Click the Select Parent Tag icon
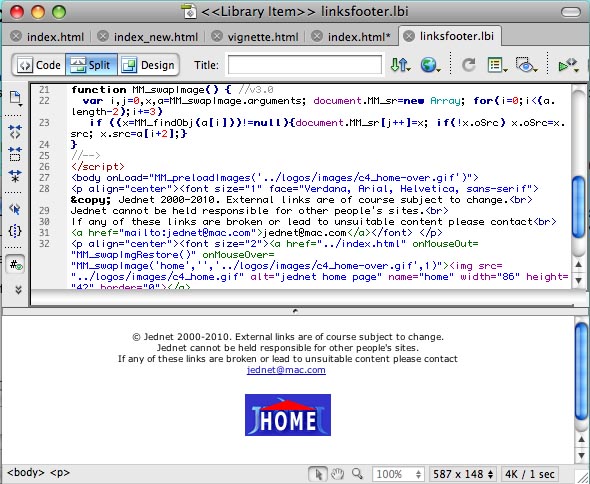The height and width of the screenshot is (484, 590). 15,209
